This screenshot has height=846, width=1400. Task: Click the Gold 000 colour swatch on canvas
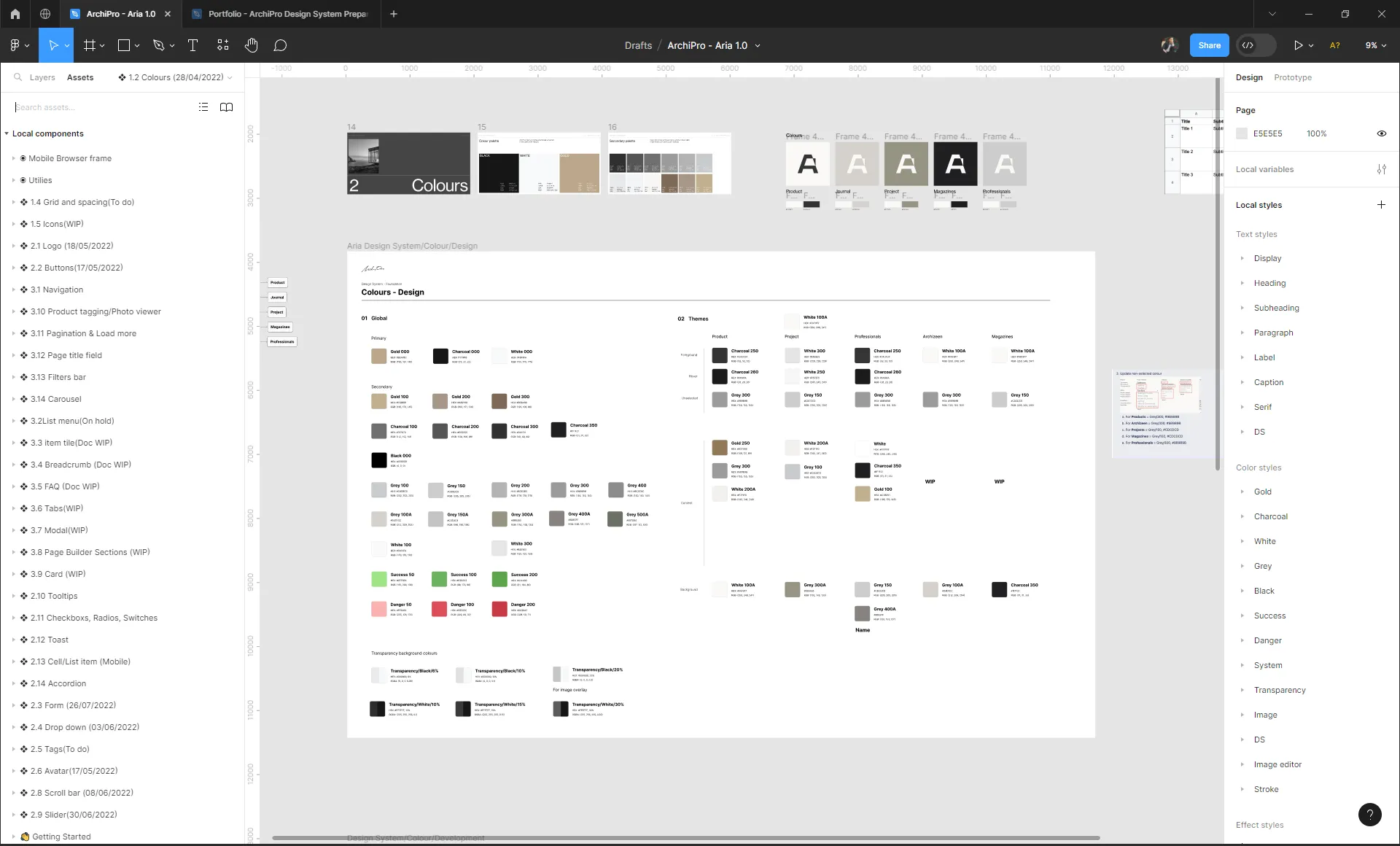pyautogui.click(x=378, y=356)
